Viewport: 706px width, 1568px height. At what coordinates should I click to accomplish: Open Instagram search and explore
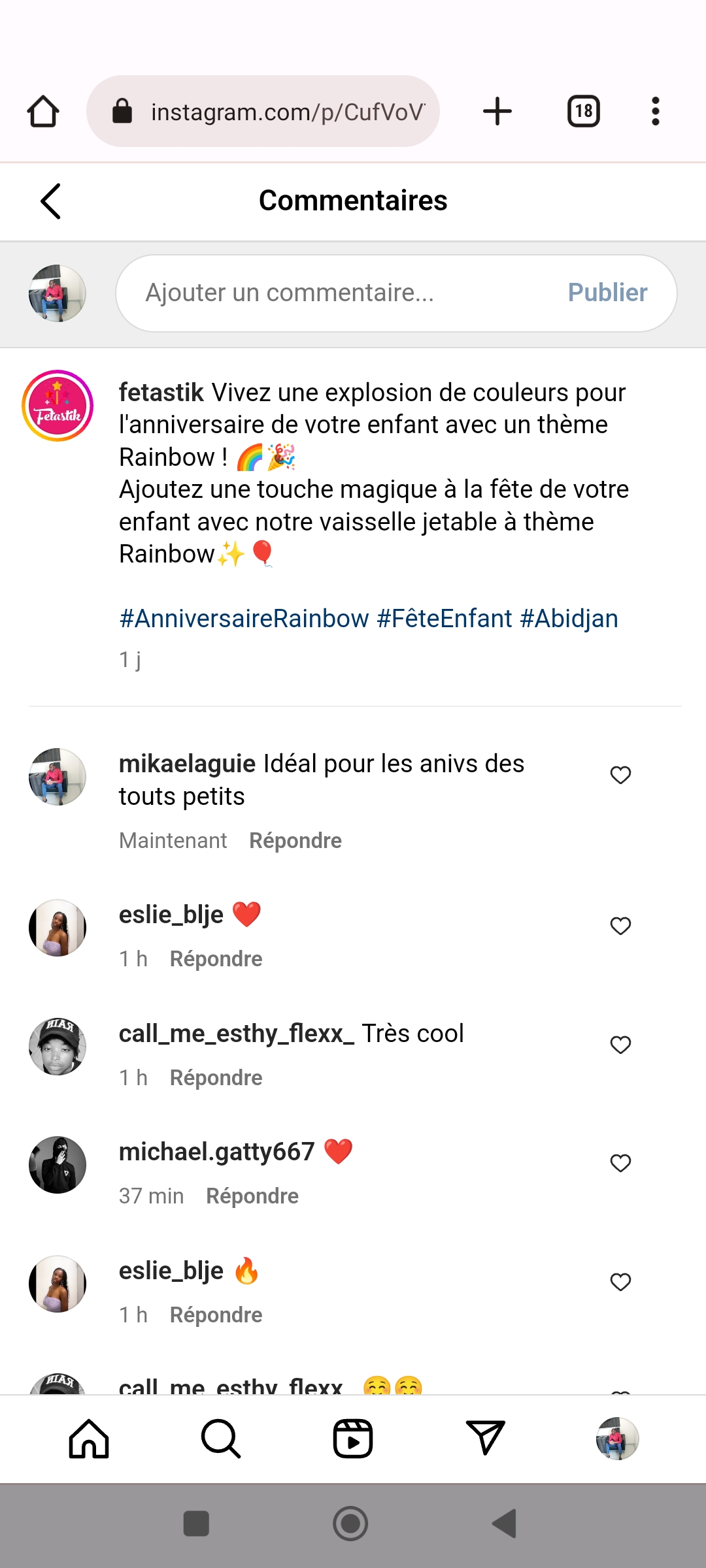[x=221, y=1439]
